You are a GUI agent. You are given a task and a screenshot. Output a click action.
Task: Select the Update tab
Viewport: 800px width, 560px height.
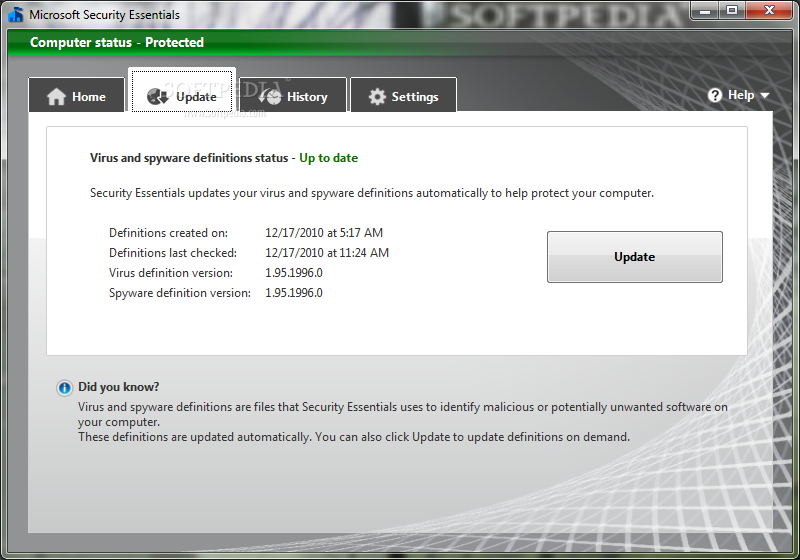[182, 90]
